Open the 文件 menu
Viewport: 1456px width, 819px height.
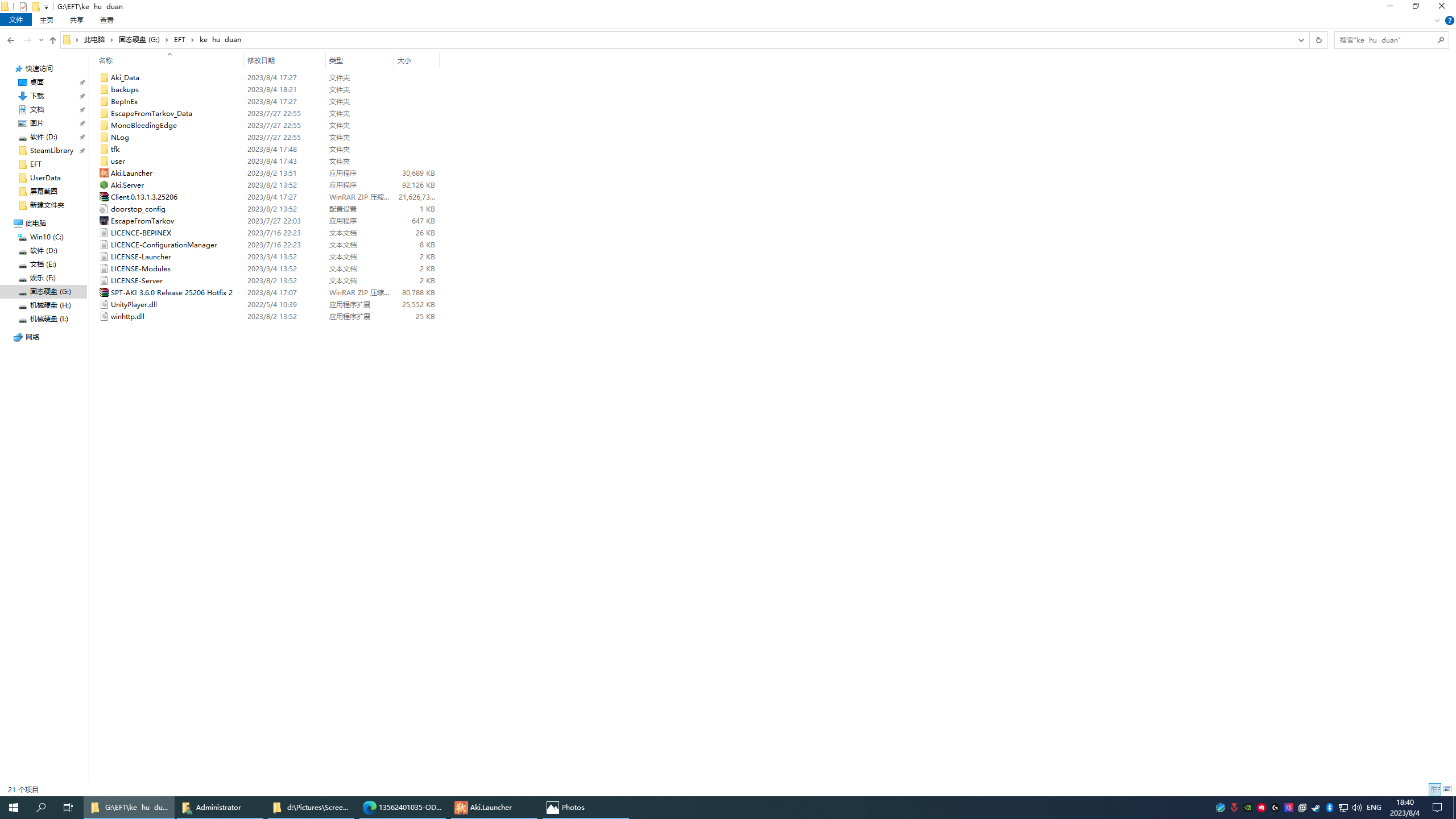tap(16, 20)
